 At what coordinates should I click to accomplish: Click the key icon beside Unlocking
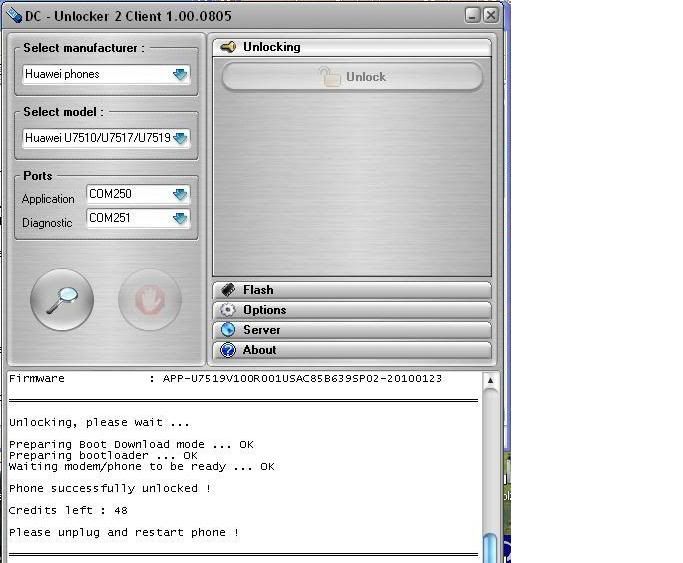coord(228,47)
